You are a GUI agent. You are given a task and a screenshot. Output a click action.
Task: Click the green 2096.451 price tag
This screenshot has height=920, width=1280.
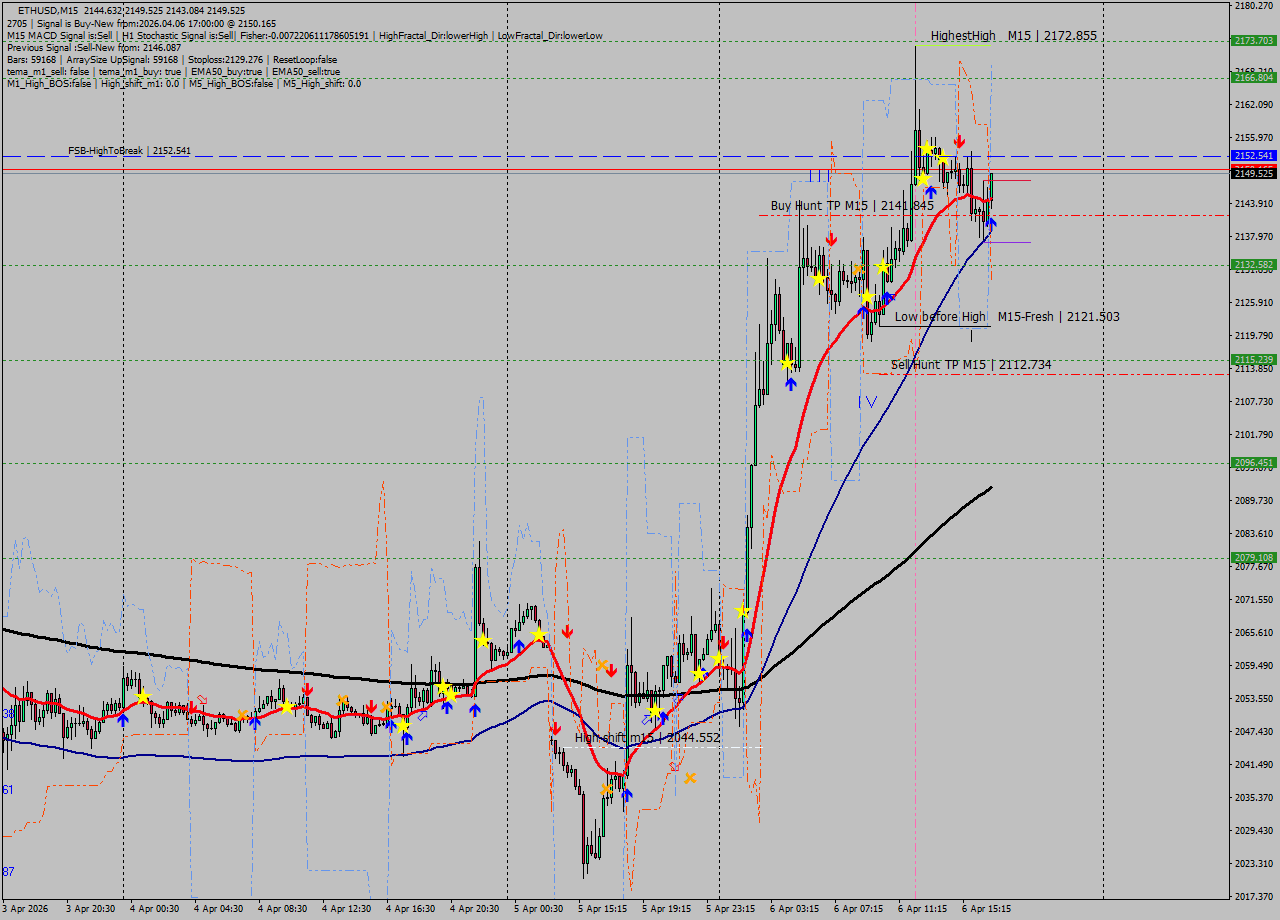point(1253,463)
